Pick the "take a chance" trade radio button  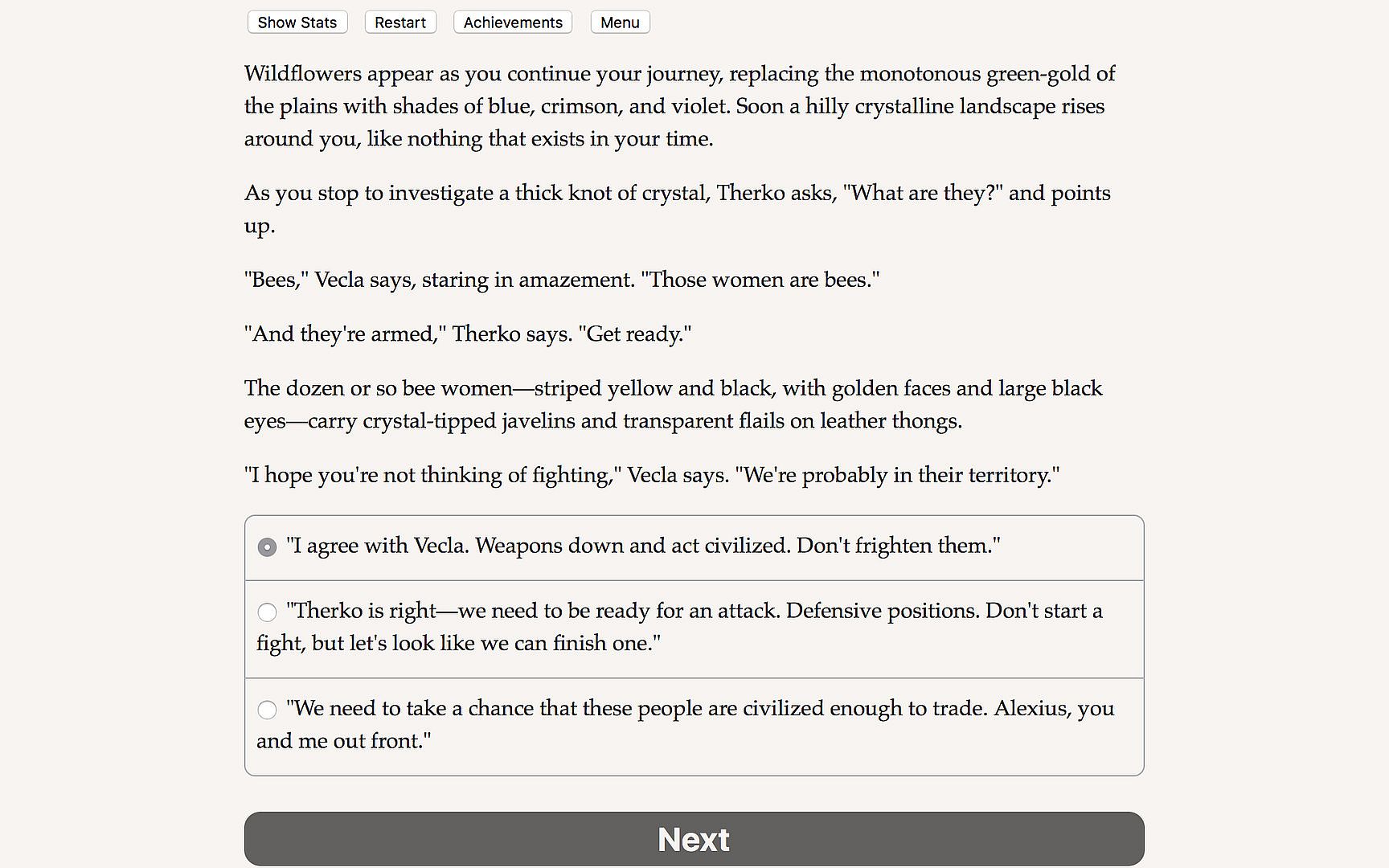click(267, 710)
